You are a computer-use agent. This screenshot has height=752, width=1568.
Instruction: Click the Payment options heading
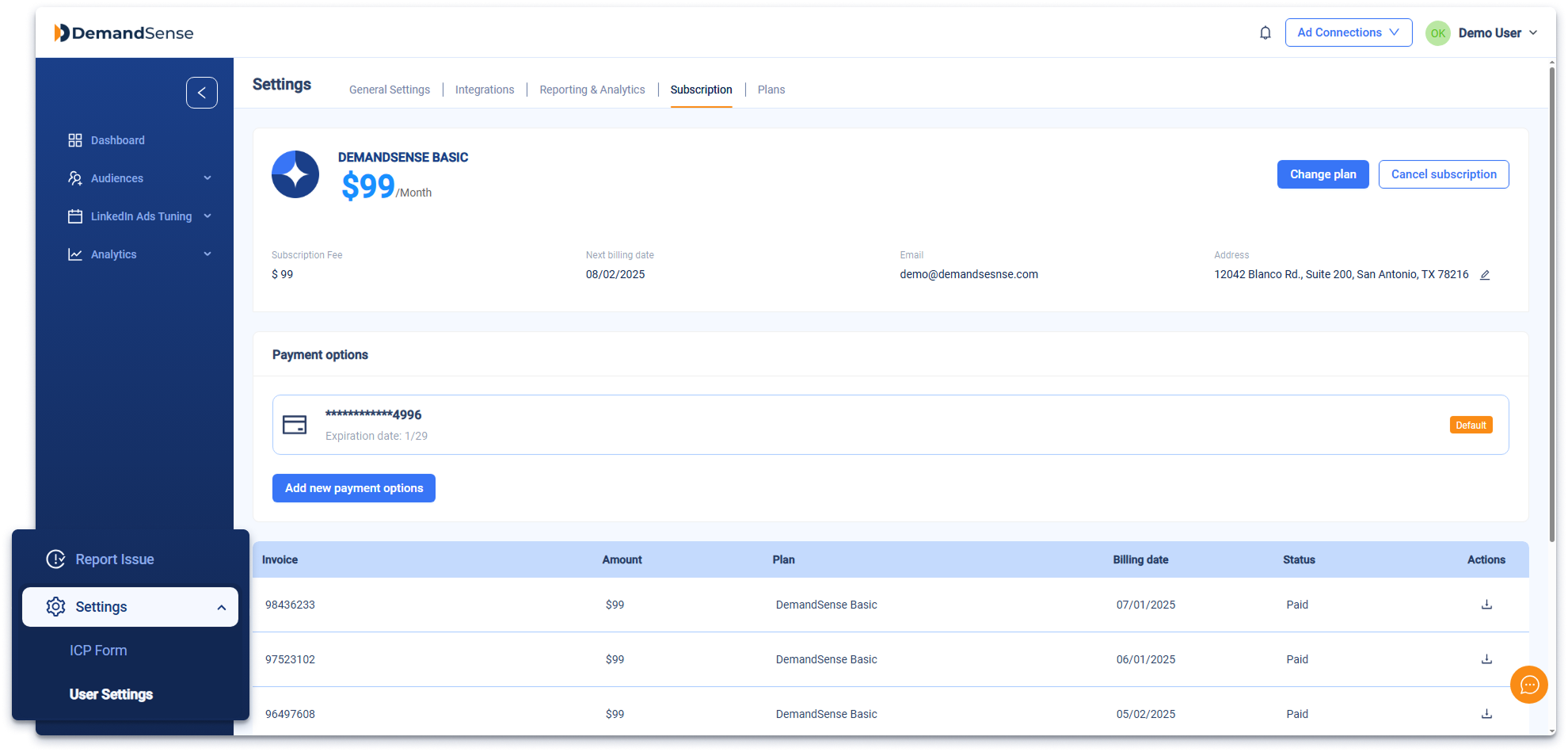click(320, 355)
